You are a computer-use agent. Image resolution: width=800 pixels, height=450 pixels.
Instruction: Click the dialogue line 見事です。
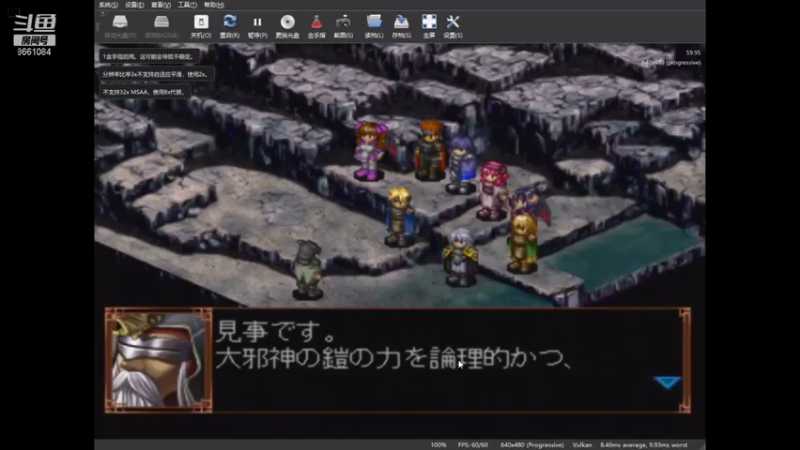[276, 332]
